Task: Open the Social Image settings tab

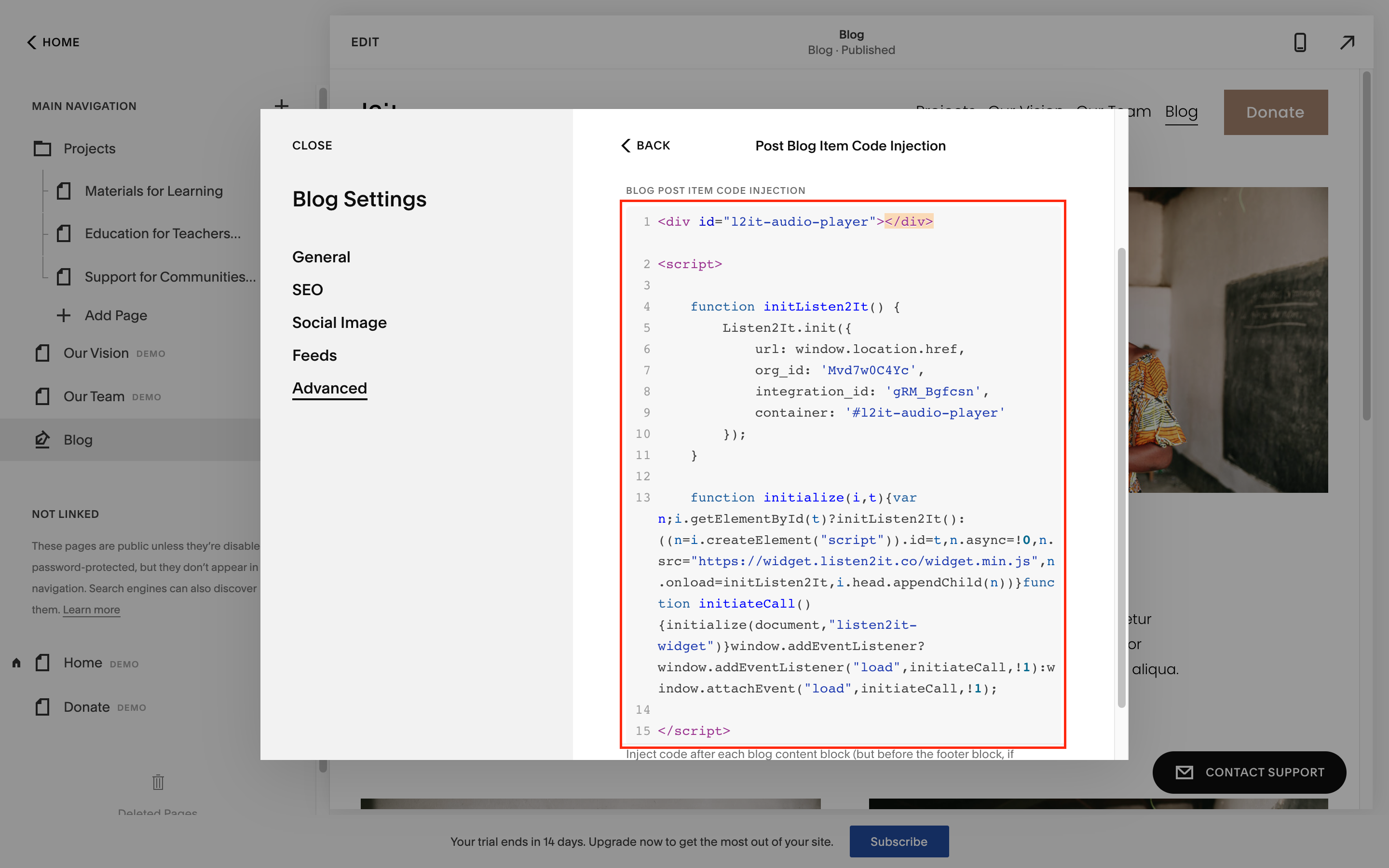Action: click(339, 322)
